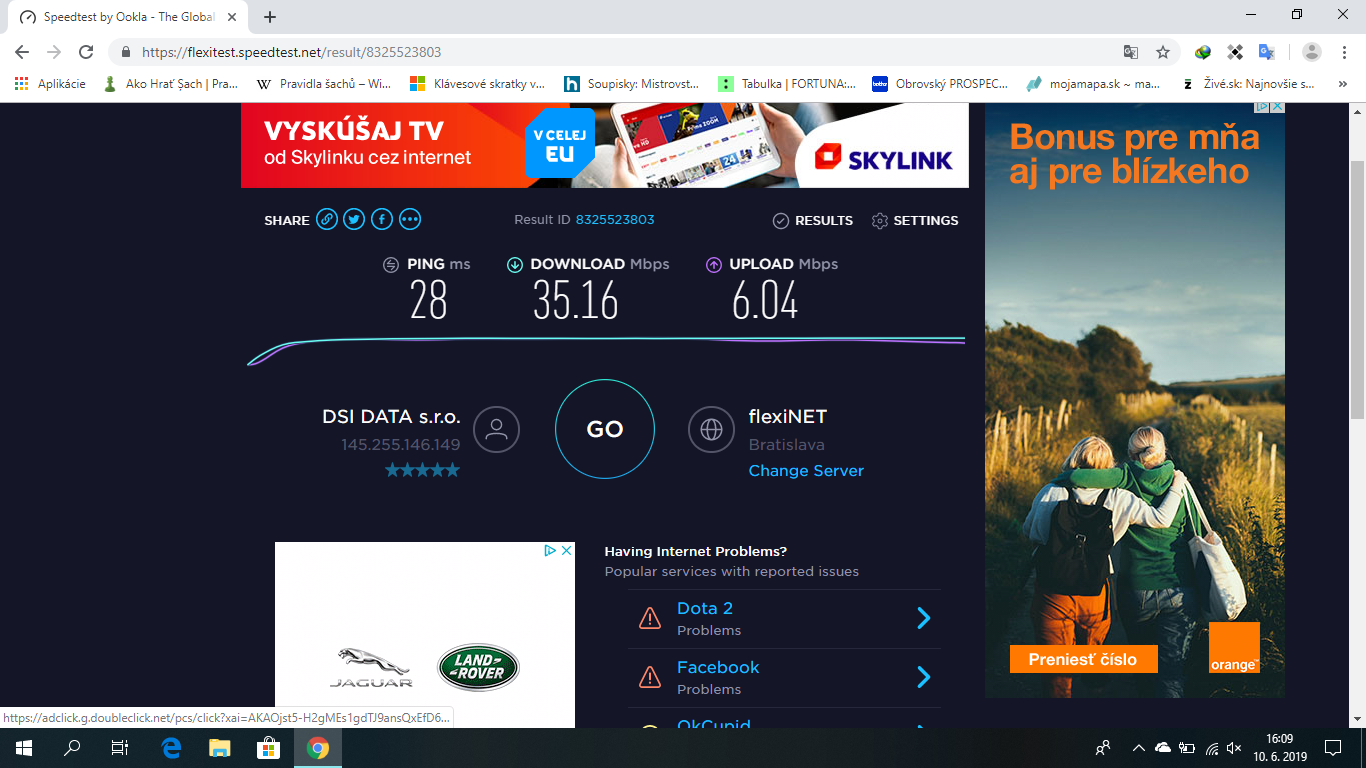The width and height of the screenshot is (1366, 768).
Task: Expand the Facebook problems chevron
Action: (x=924, y=678)
